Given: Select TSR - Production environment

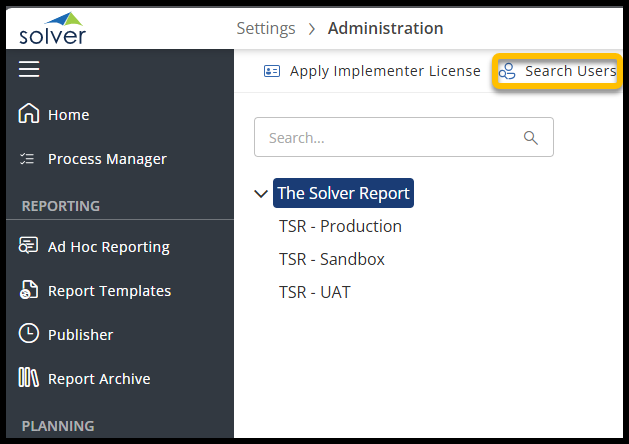Looking at the screenshot, I should coord(340,226).
